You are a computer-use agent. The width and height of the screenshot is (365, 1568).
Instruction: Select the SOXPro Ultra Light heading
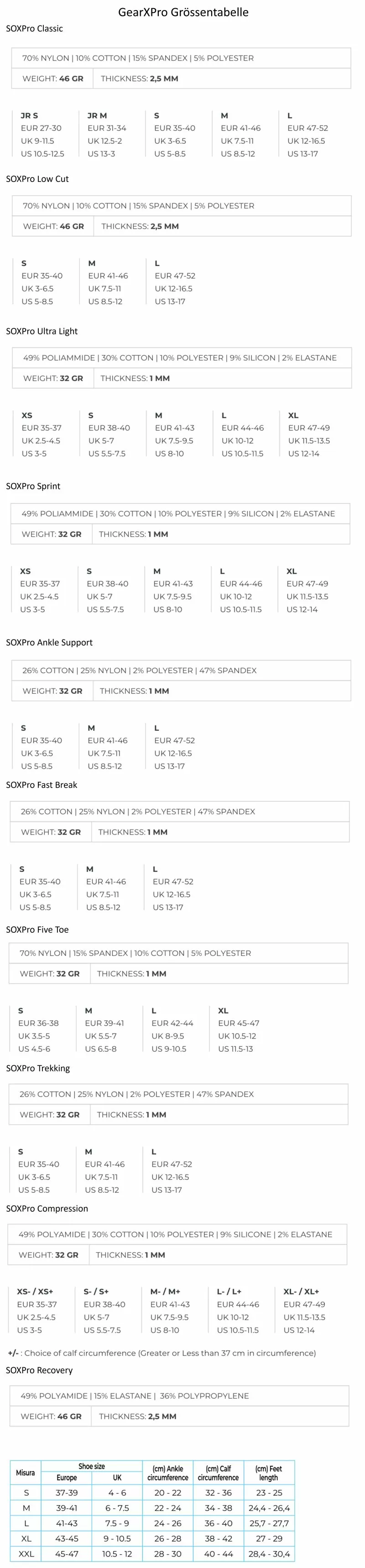pyautogui.click(x=42, y=331)
